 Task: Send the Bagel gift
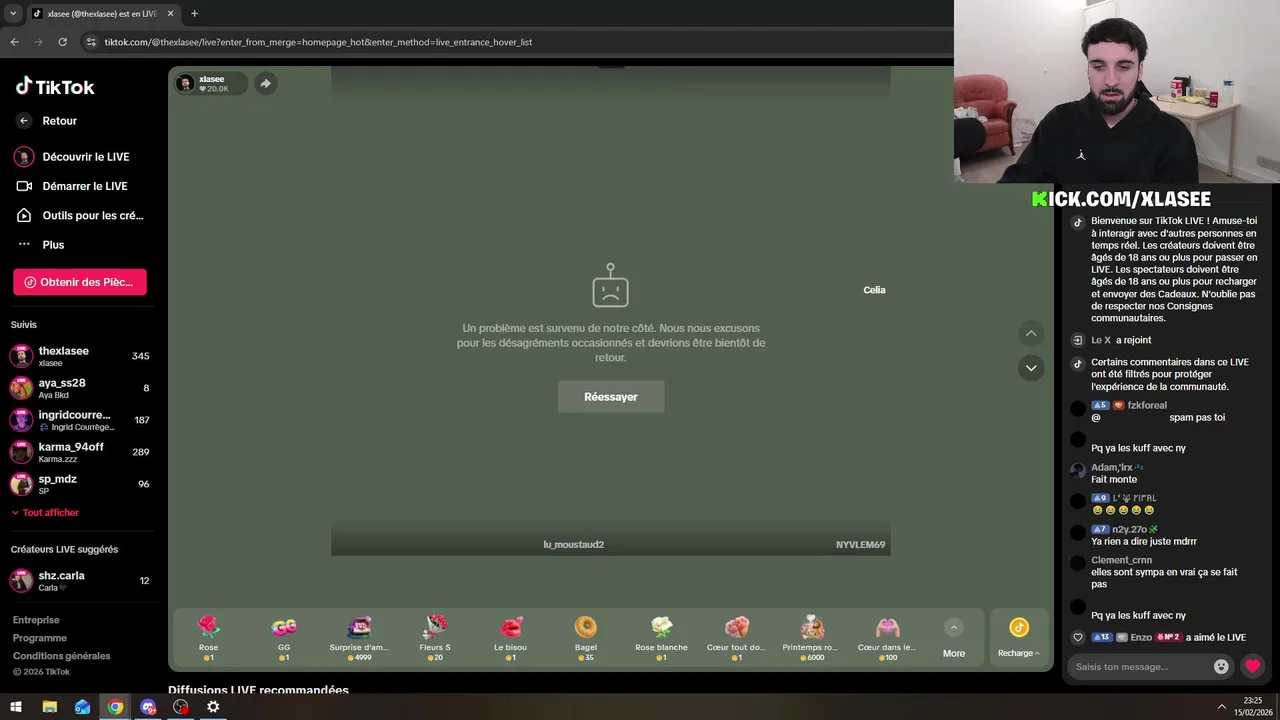(586, 638)
